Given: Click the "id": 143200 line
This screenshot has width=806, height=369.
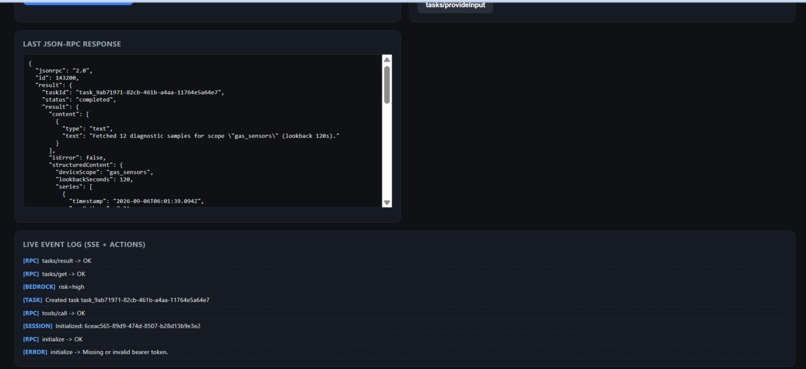Looking at the screenshot, I should tap(57, 78).
